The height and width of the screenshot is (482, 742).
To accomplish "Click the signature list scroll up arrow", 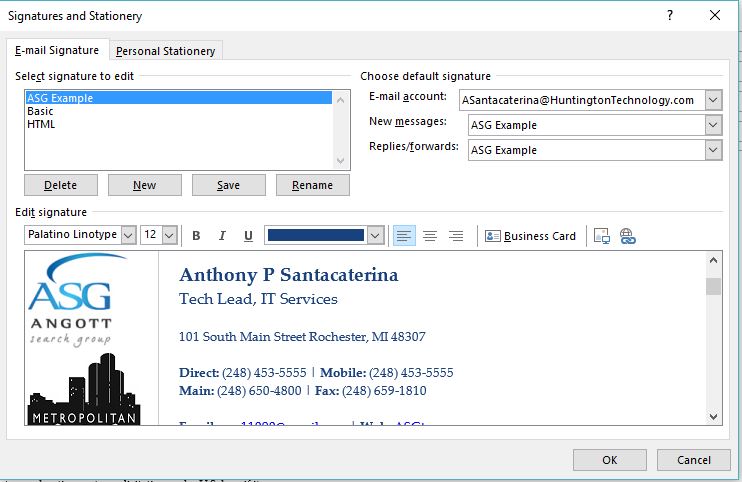I will coord(340,100).
